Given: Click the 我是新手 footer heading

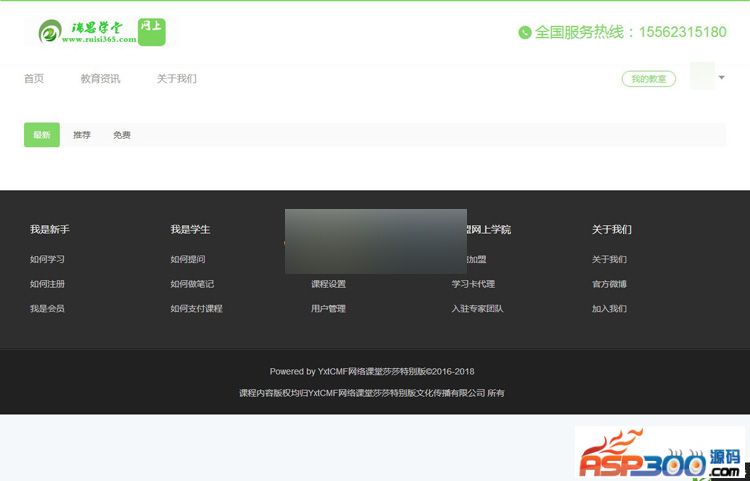Looking at the screenshot, I should point(50,230).
